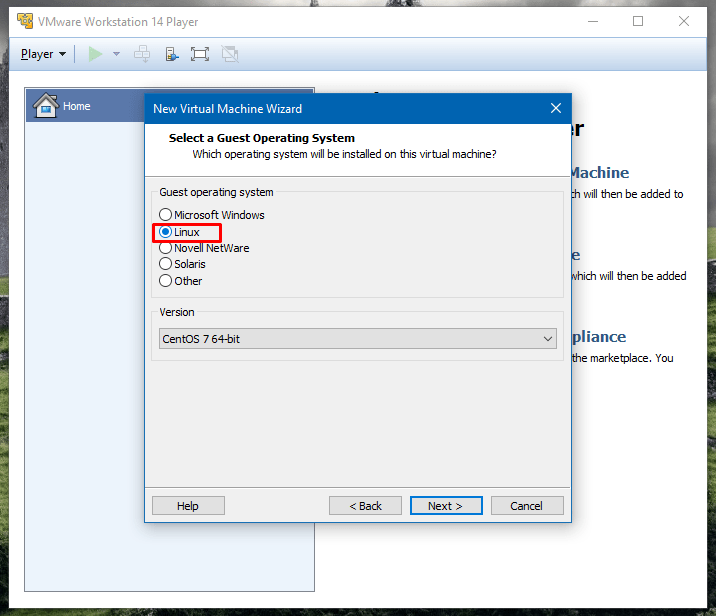Cancel the New Virtual Machine Wizard
This screenshot has width=716, height=616.
tap(527, 506)
